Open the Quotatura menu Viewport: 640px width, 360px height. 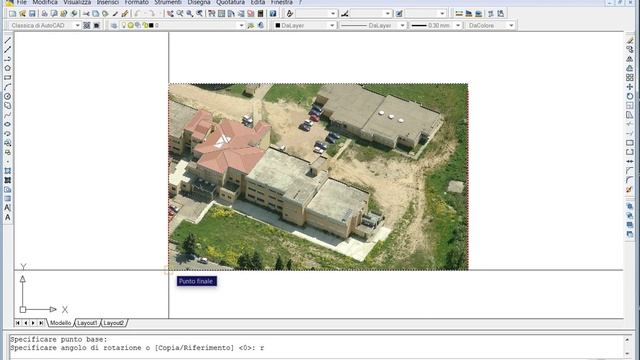pyautogui.click(x=231, y=2)
